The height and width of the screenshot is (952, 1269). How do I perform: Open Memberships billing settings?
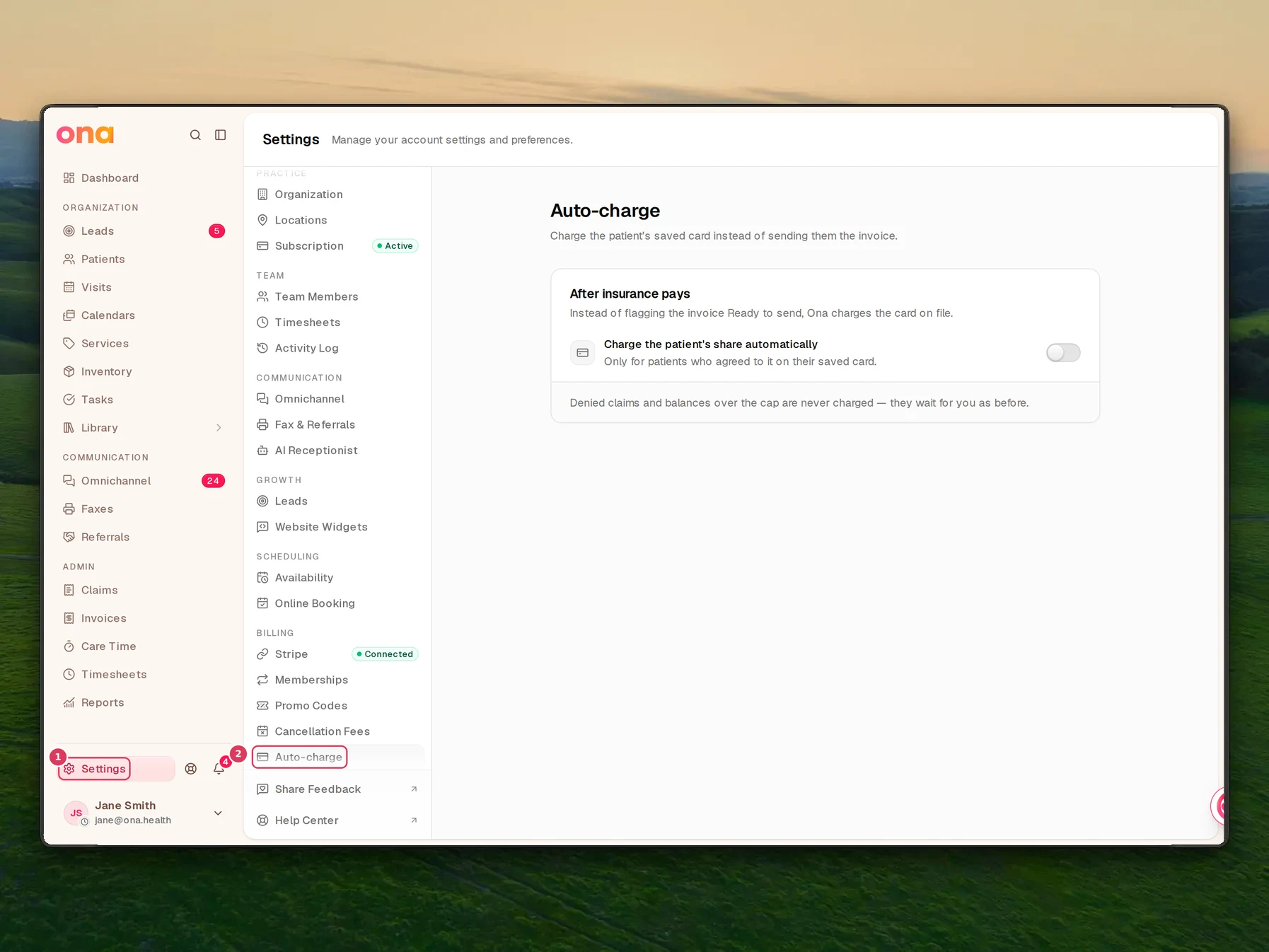[x=337, y=680]
